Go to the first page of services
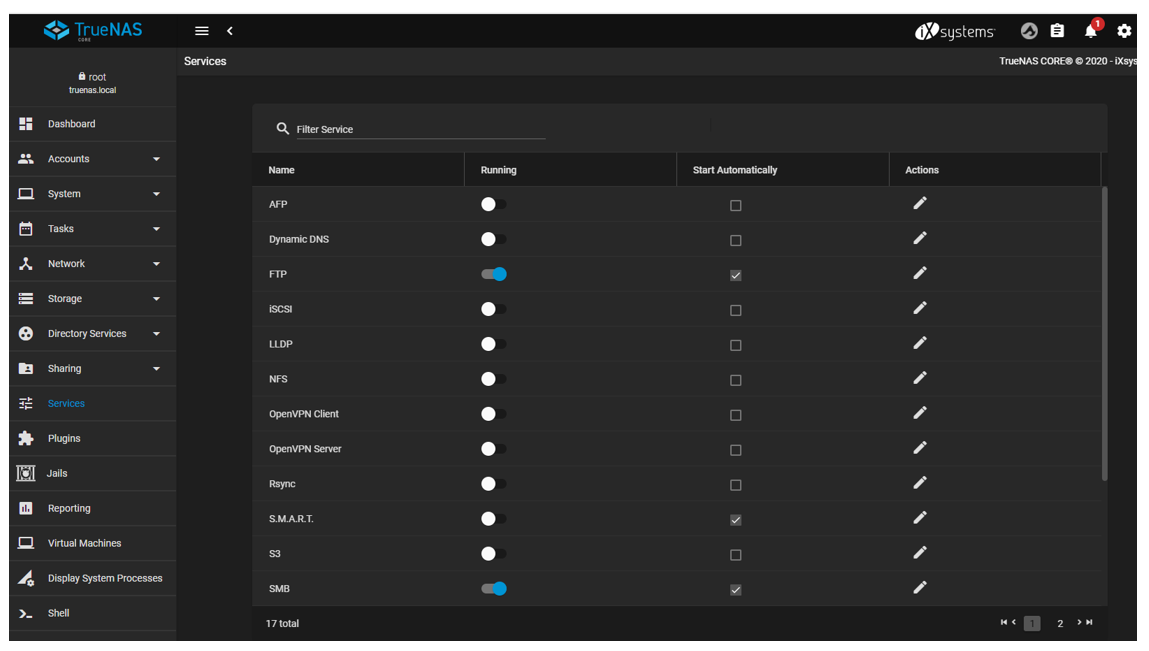The height and width of the screenshot is (651, 1149). [x=1003, y=622]
